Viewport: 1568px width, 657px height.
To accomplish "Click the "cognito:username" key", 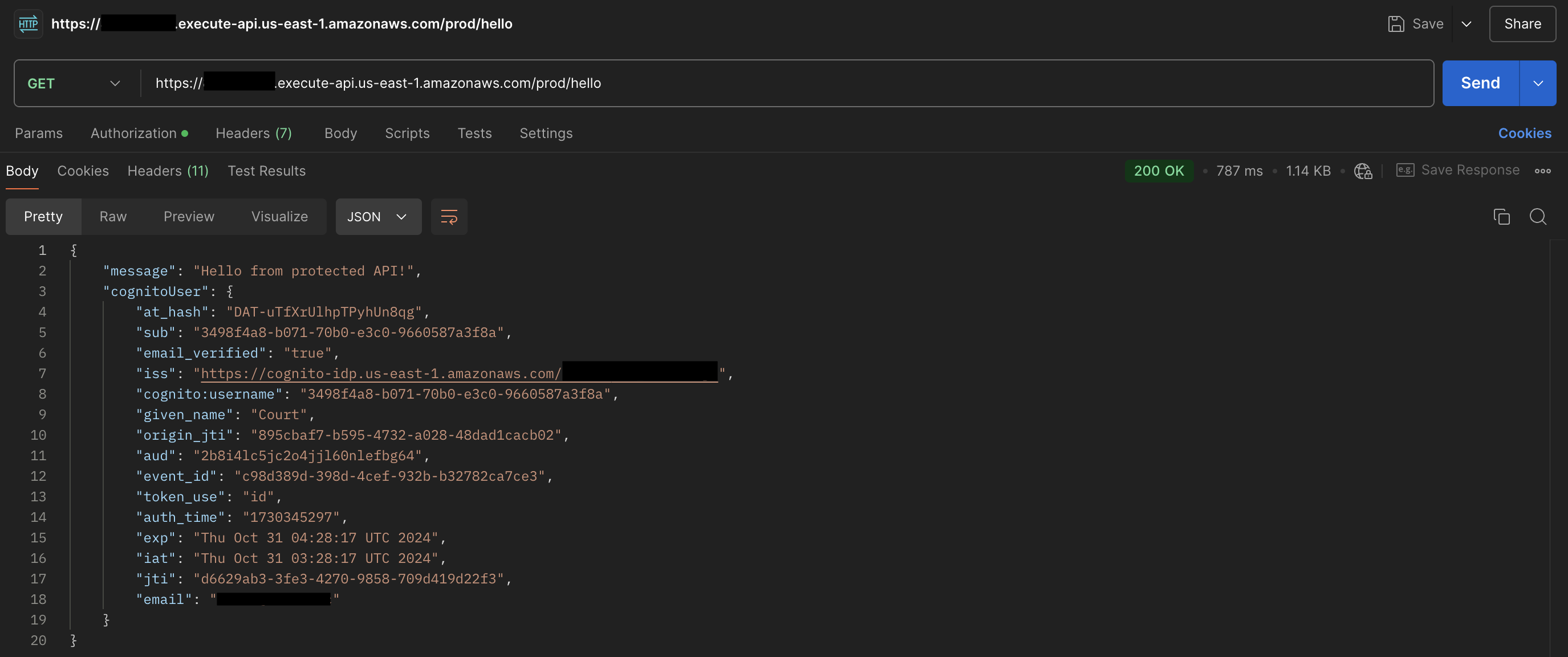I will [209, 395].
